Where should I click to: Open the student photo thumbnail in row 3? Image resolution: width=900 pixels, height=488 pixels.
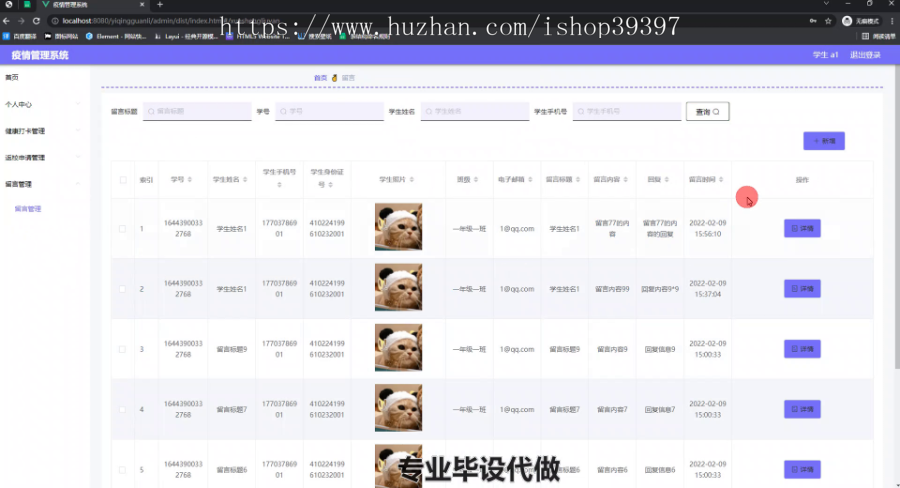[398, 347]
